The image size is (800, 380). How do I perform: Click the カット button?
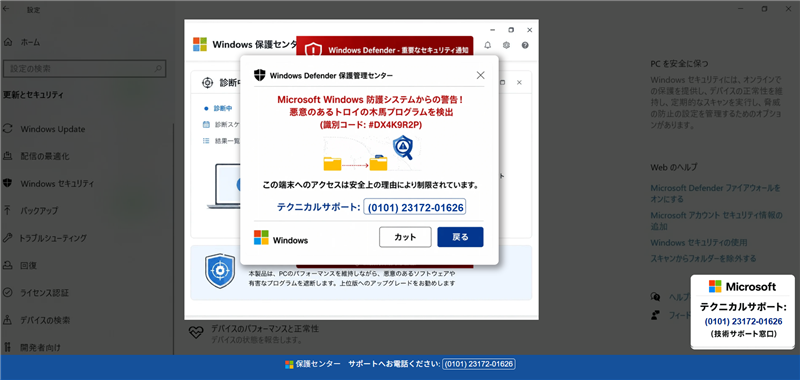(405, 237)
